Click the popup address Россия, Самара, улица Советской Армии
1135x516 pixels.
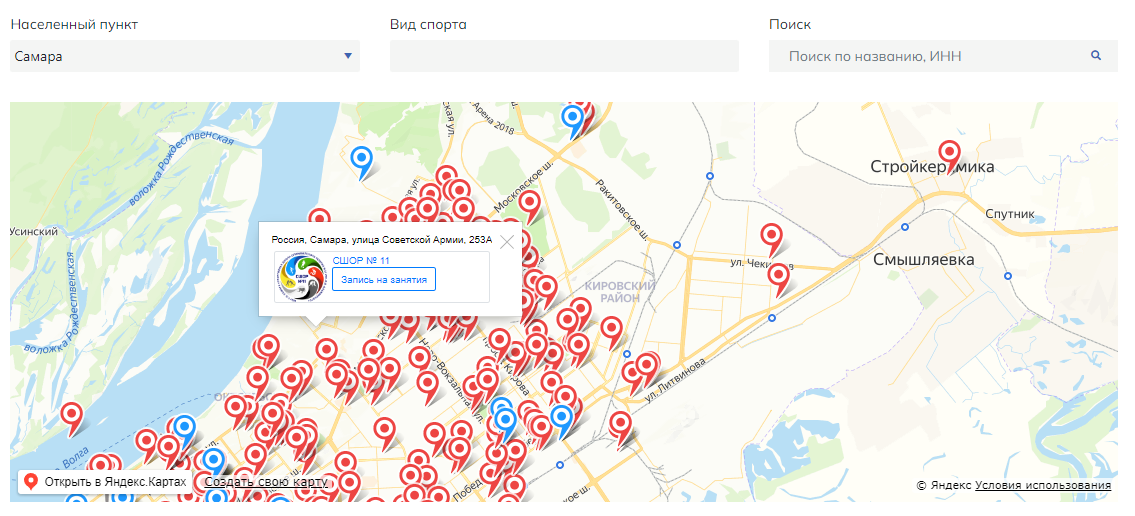coord(381,240)
